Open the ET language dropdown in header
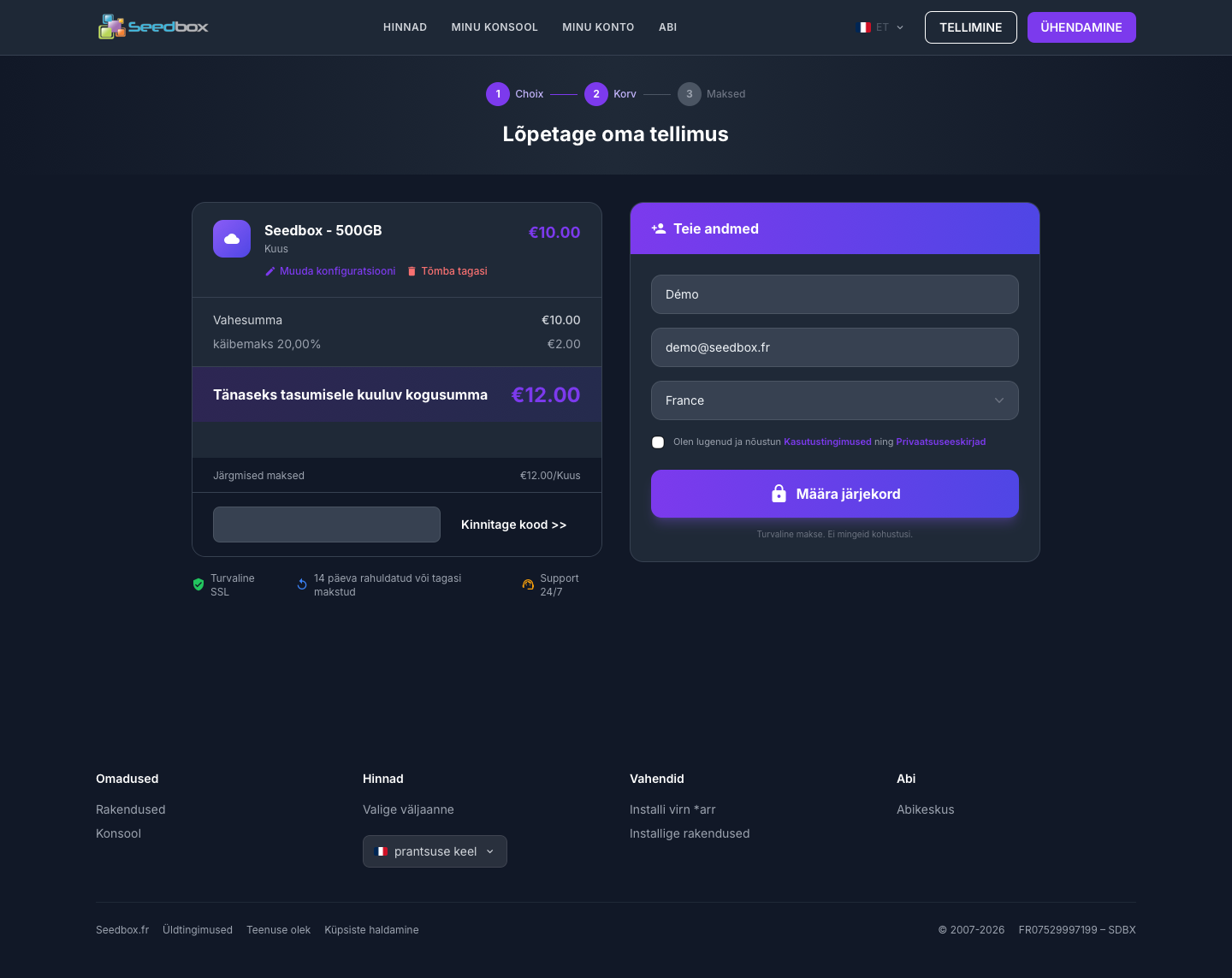Image resolution: width=1232 pixels, height=978 pixels. (x=881, y=27)
